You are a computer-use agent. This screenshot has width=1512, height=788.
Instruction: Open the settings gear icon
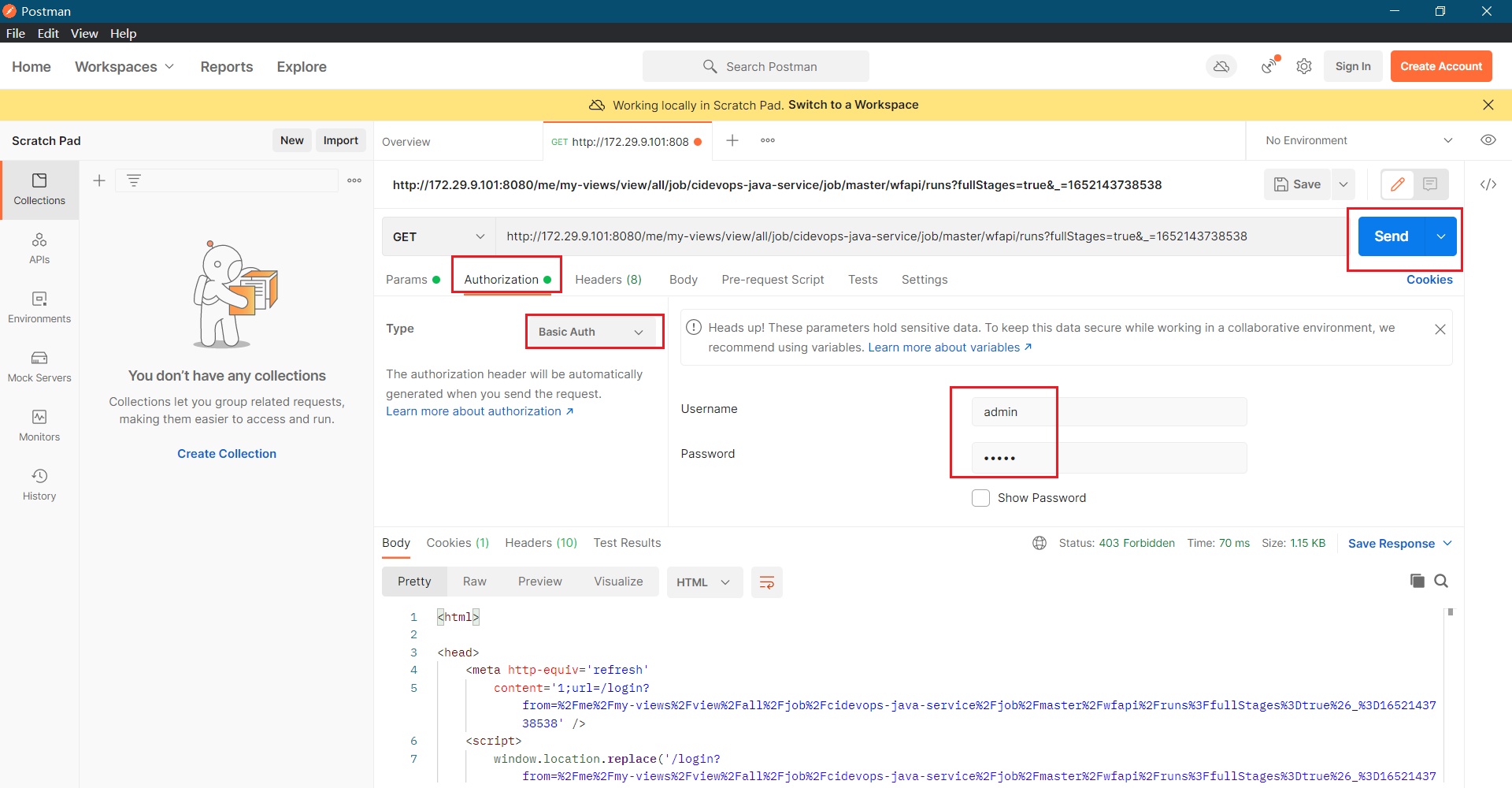pos(1304,66)
